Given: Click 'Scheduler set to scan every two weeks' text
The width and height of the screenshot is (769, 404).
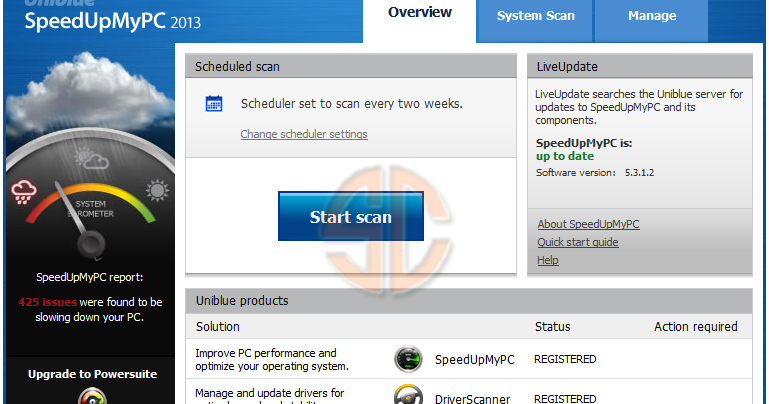Looking at the screenshot, I should [x=352, y=104].
